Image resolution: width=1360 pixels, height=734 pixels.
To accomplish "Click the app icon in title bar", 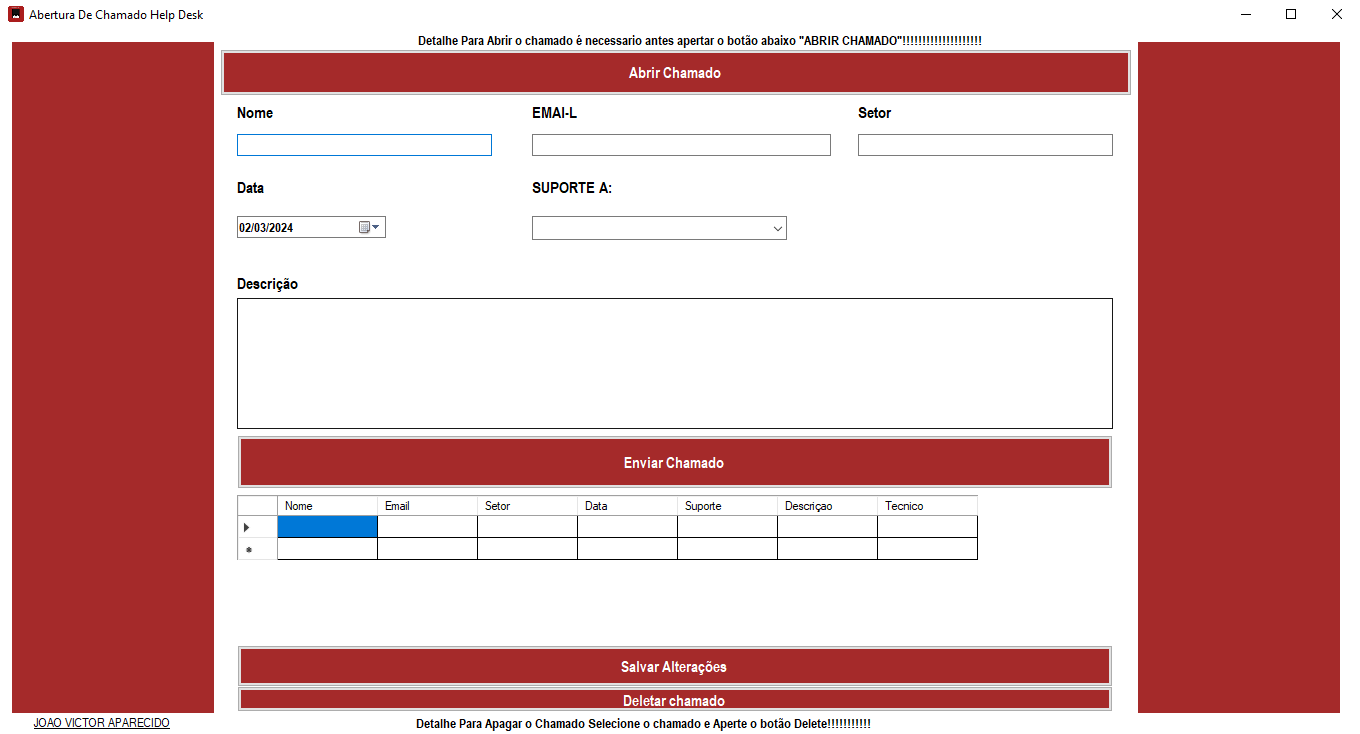I will 16,15.
